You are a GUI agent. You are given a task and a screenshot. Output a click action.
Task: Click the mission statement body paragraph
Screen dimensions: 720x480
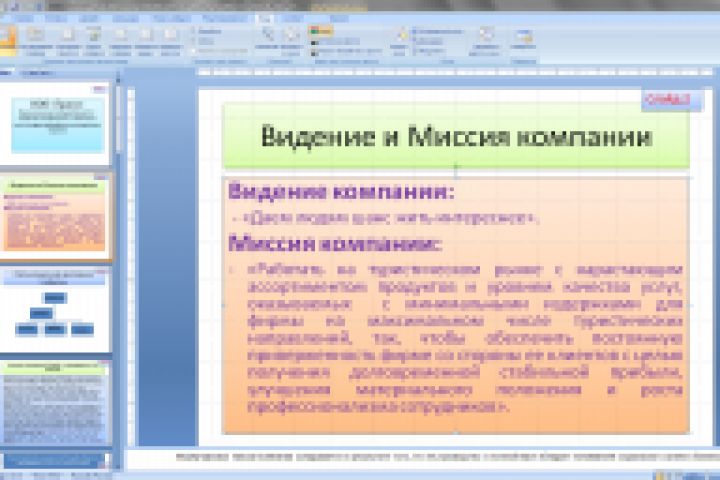[465, 338]
